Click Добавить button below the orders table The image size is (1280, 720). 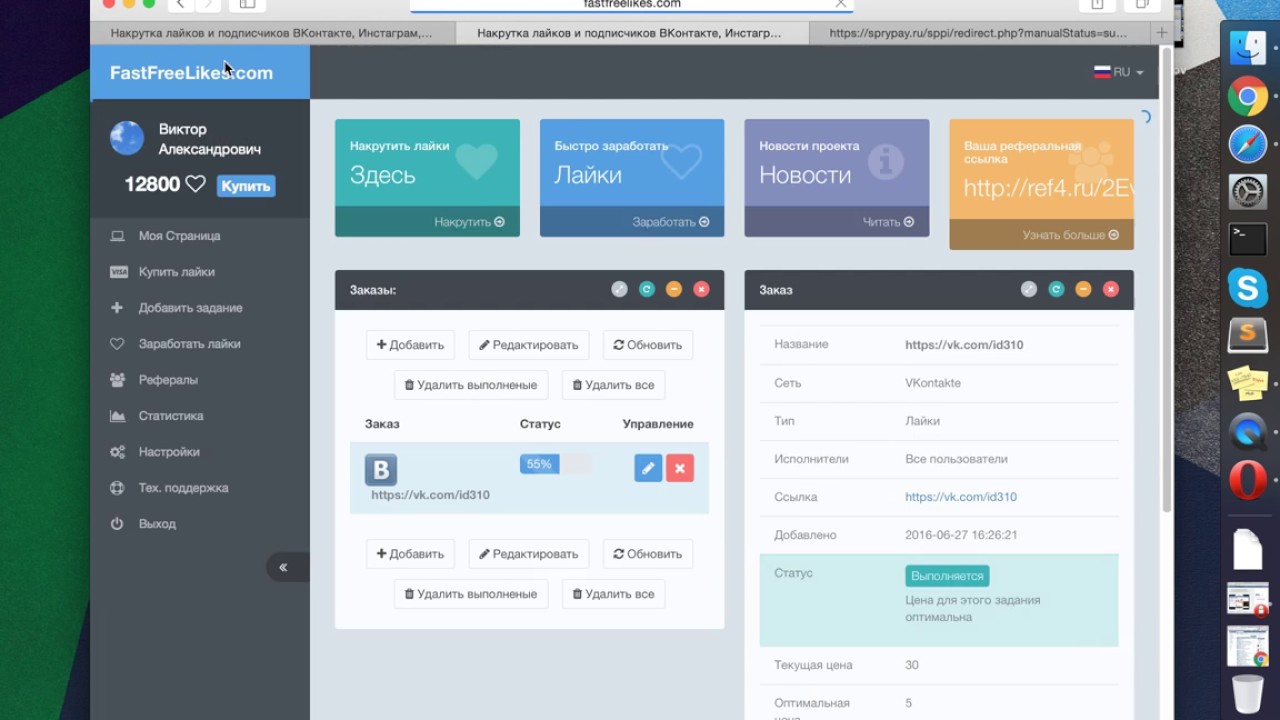tap(410, 554)
